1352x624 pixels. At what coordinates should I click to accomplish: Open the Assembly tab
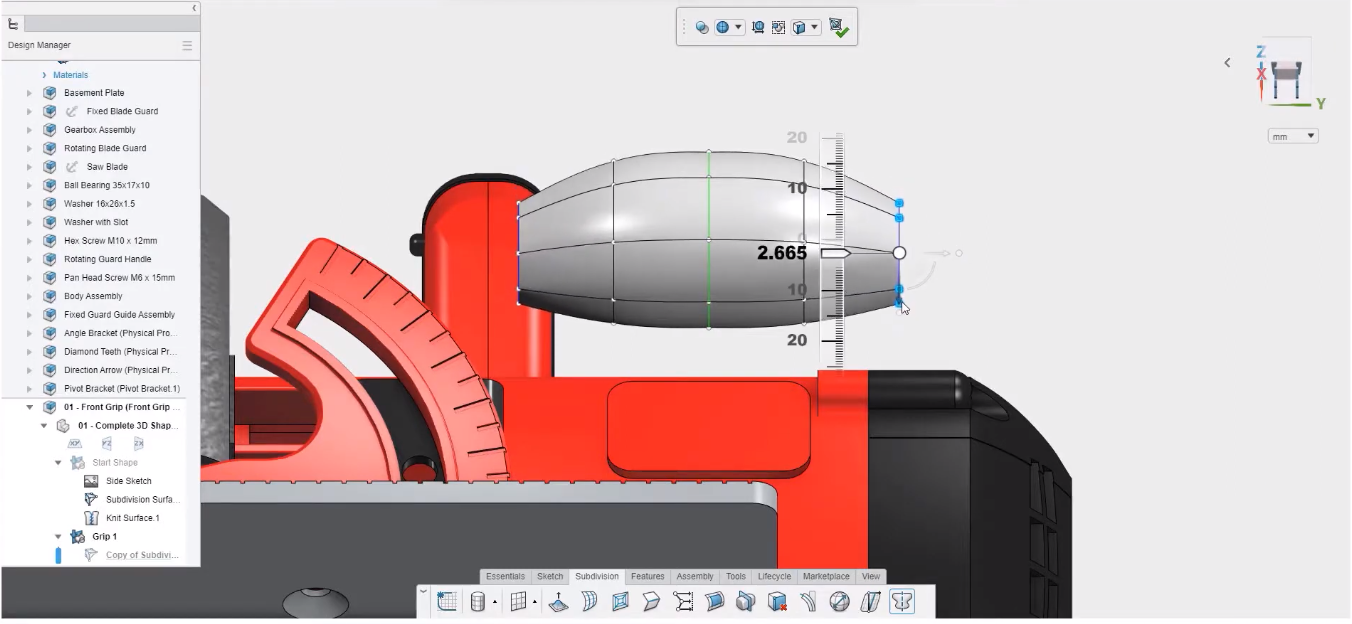tap(694, 576)
